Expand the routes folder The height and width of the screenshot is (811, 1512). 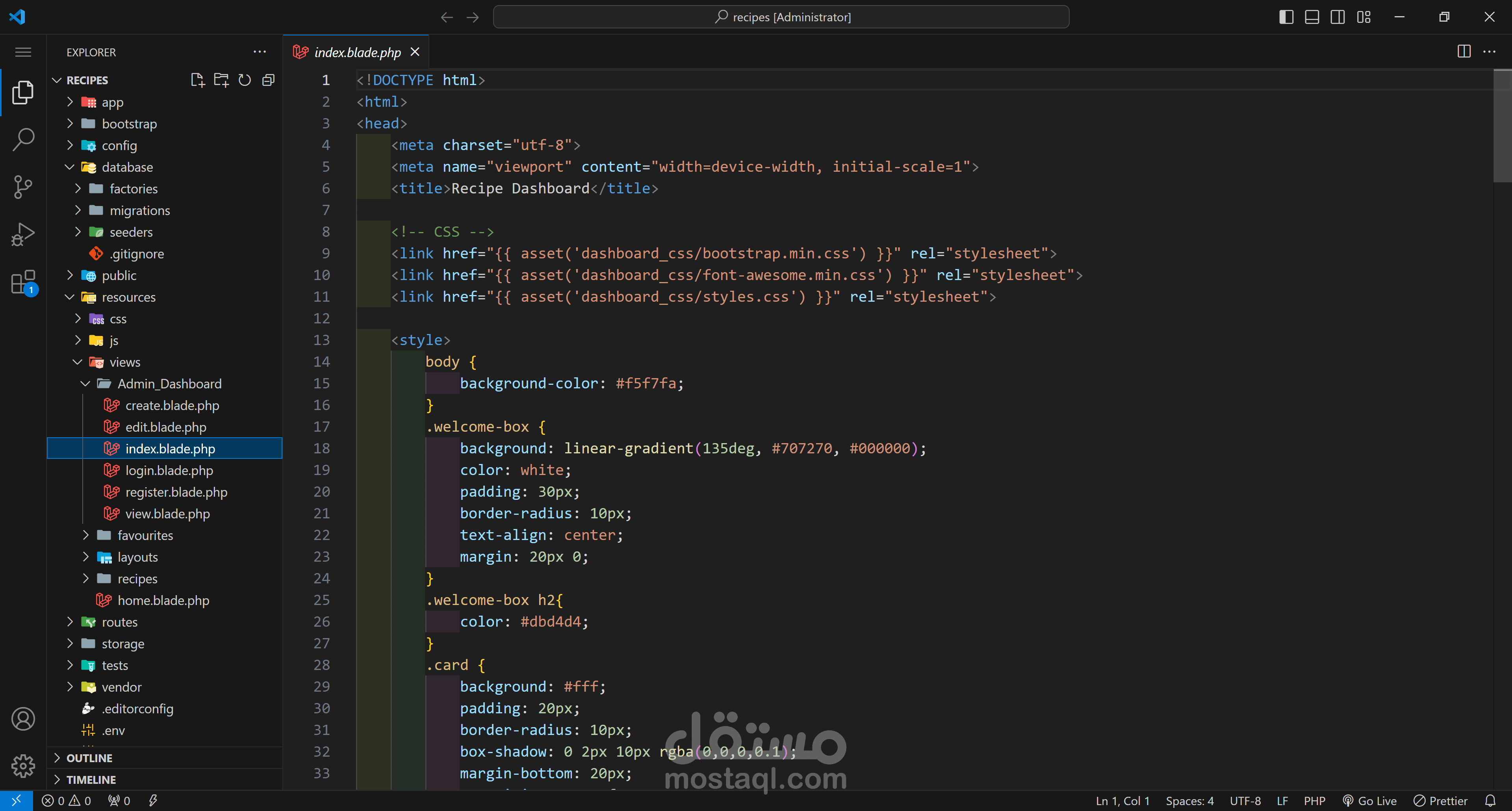119,622
